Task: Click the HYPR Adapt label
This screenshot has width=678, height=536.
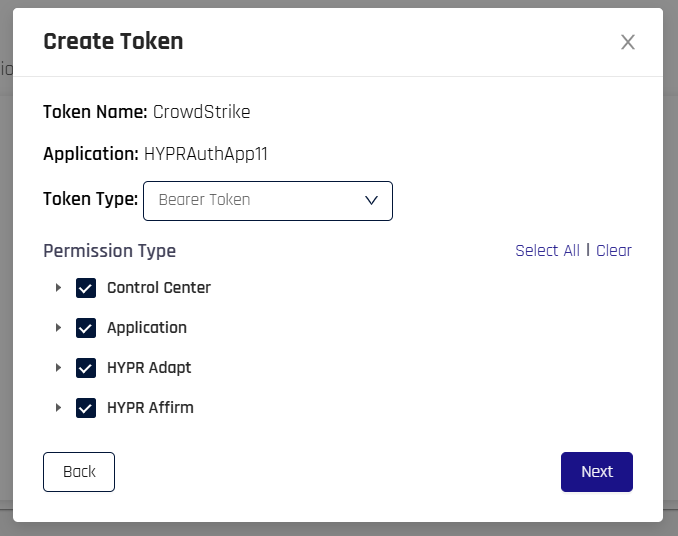Action: tap(149, 368)
